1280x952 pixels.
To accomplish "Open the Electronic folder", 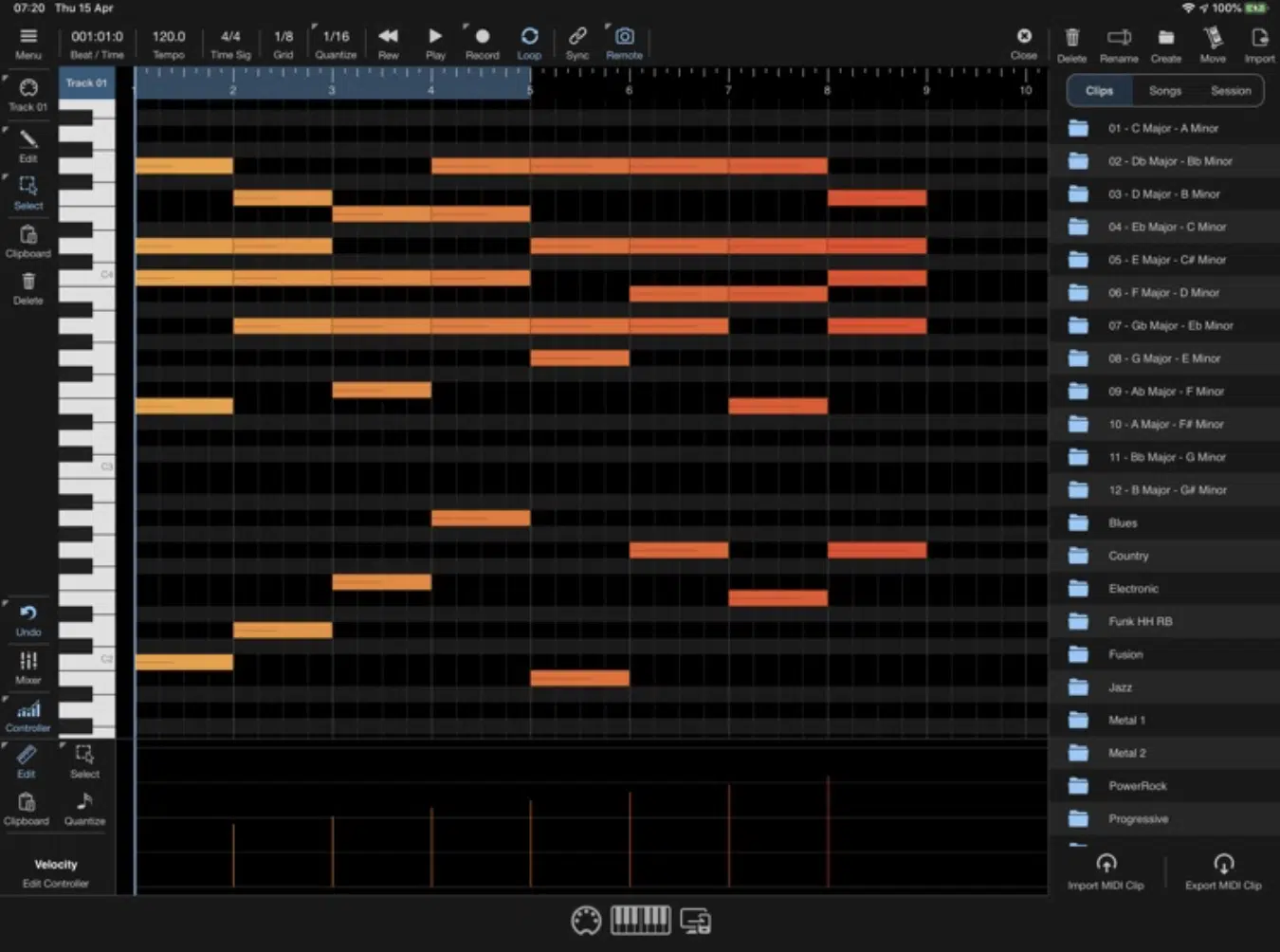I will click(x=1165, y=589).
